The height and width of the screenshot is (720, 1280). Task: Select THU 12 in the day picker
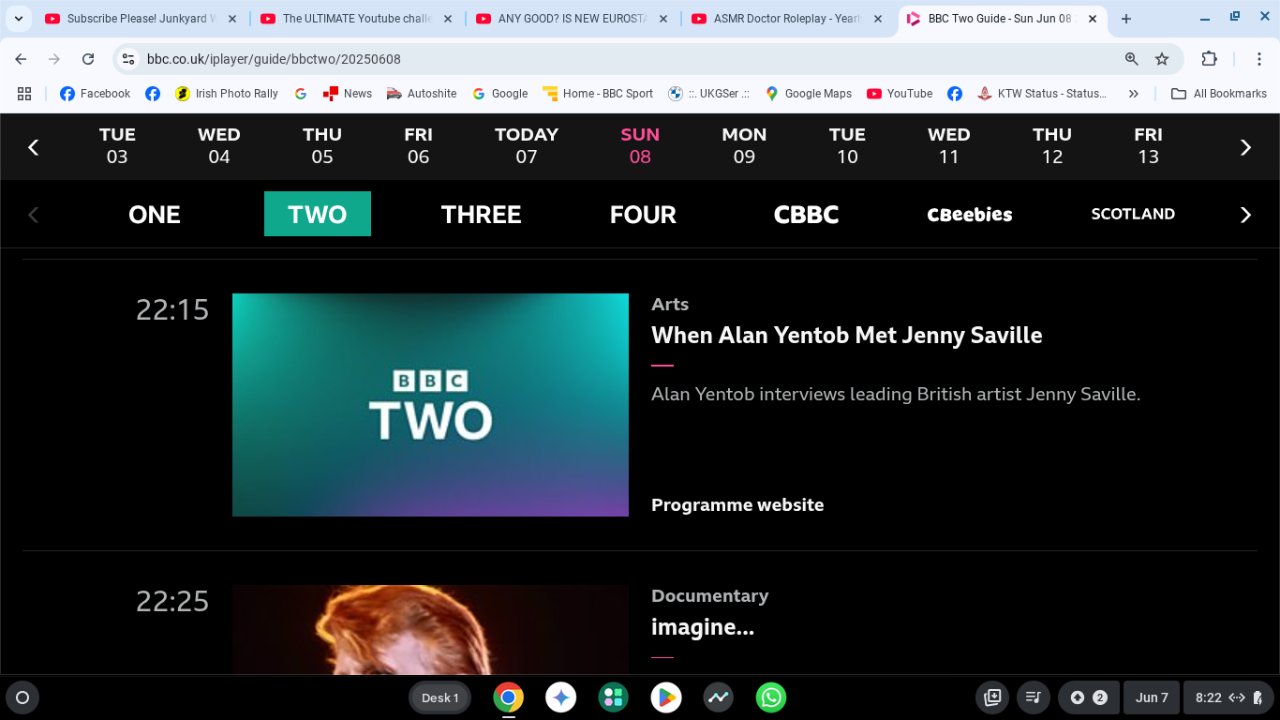point(1052,146)
